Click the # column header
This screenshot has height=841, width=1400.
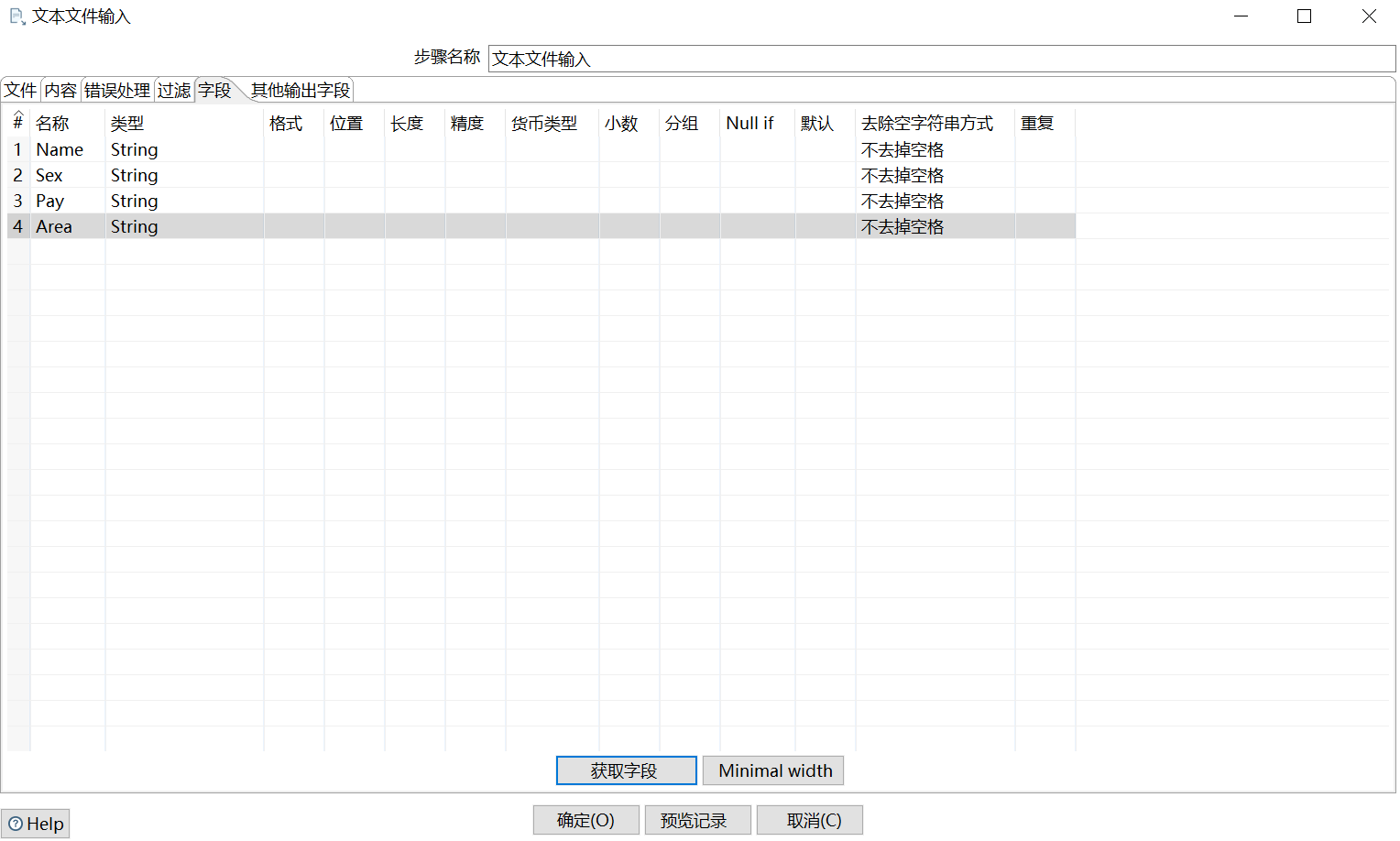(x=18, y=123)
